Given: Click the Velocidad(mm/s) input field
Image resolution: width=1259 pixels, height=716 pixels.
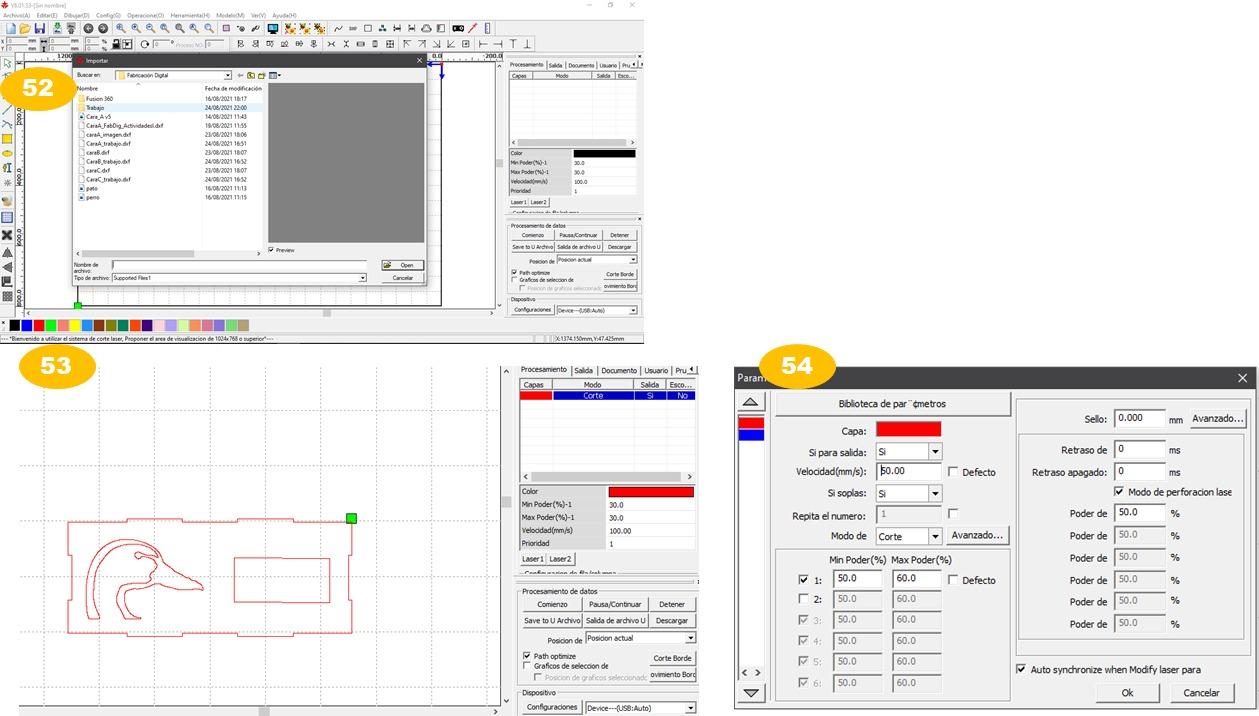Looking at the screenshot, I should coord(908,471).
